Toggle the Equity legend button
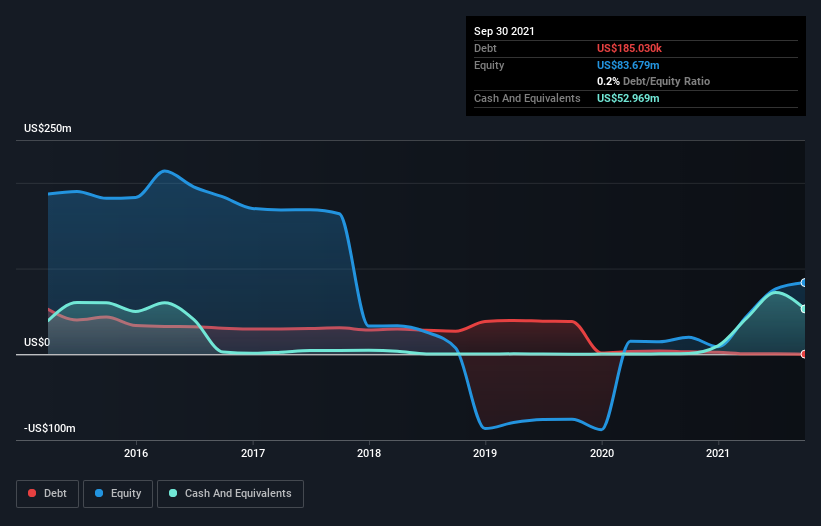 coord(118,494)
